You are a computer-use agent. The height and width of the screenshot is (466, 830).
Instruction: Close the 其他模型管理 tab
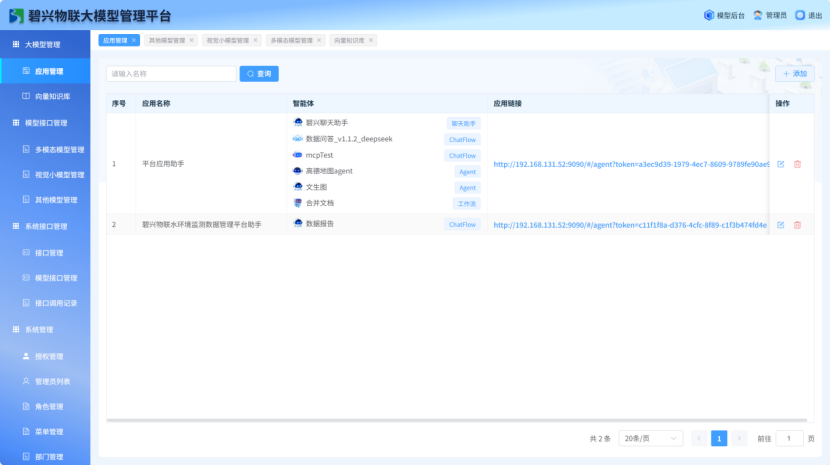coord(192,40)
